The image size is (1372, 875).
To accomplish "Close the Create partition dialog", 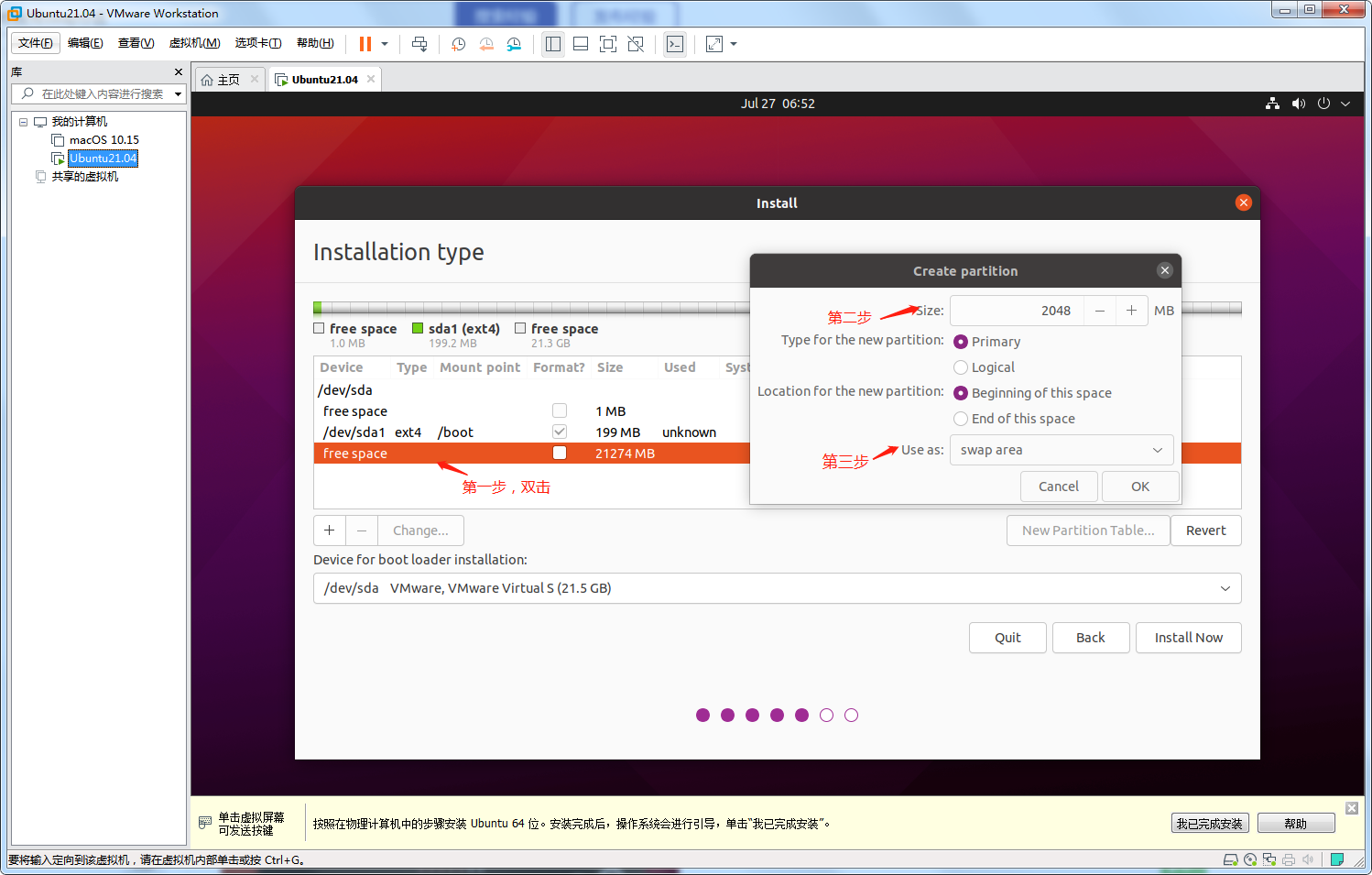I will [1164, 270].
